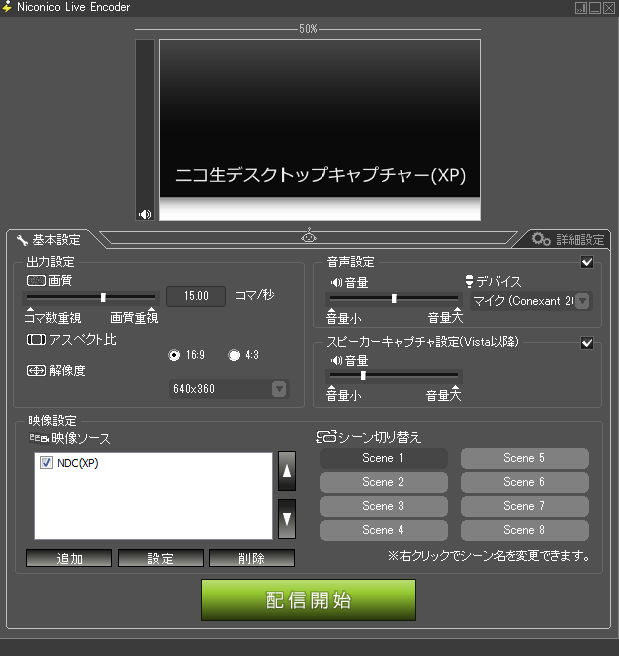This screenshot has height=656, width=619.
Task: Click 音量大 label under 音声設定
Action: pos(445,318)
